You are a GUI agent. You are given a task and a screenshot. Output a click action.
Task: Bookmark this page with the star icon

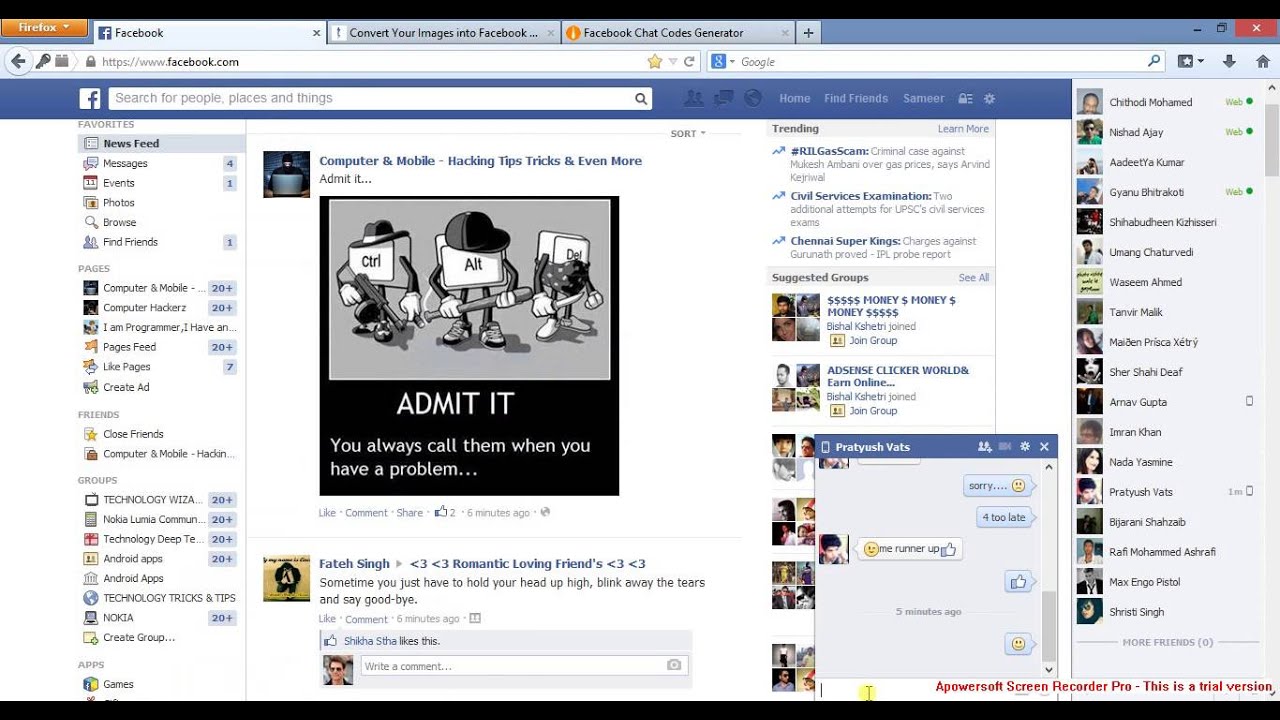tap(655, 61)
